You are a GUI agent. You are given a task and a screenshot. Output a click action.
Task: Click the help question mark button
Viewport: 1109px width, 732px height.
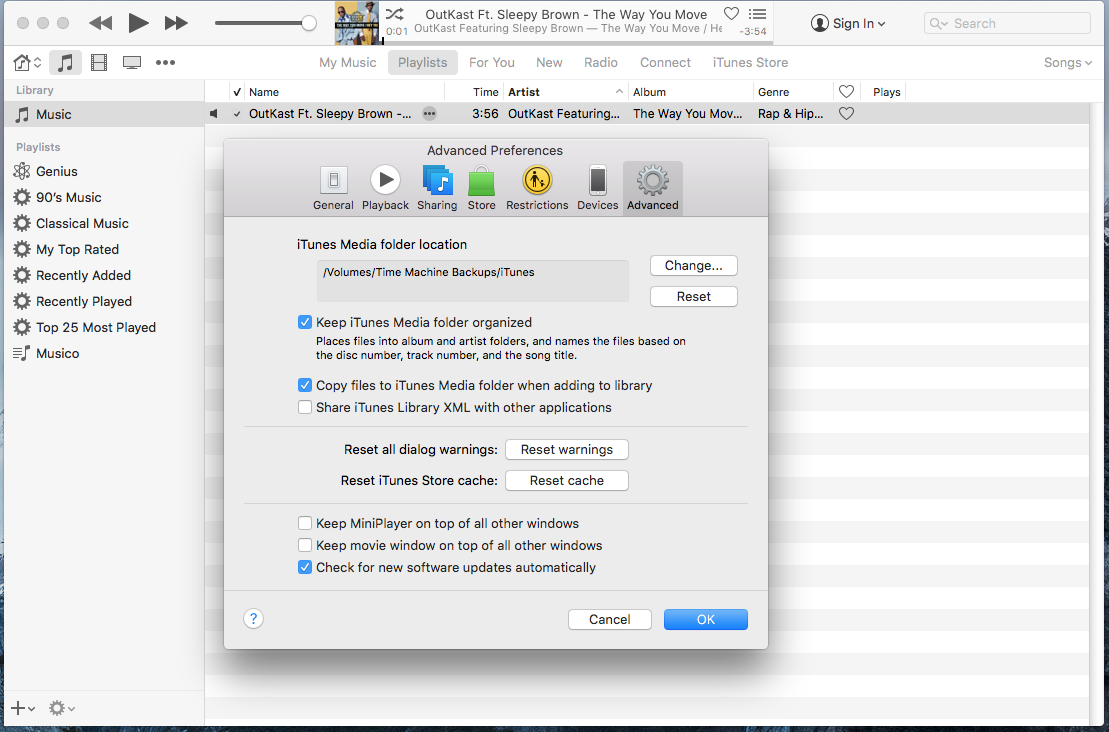pyautogui.click(x=254, y=619)
